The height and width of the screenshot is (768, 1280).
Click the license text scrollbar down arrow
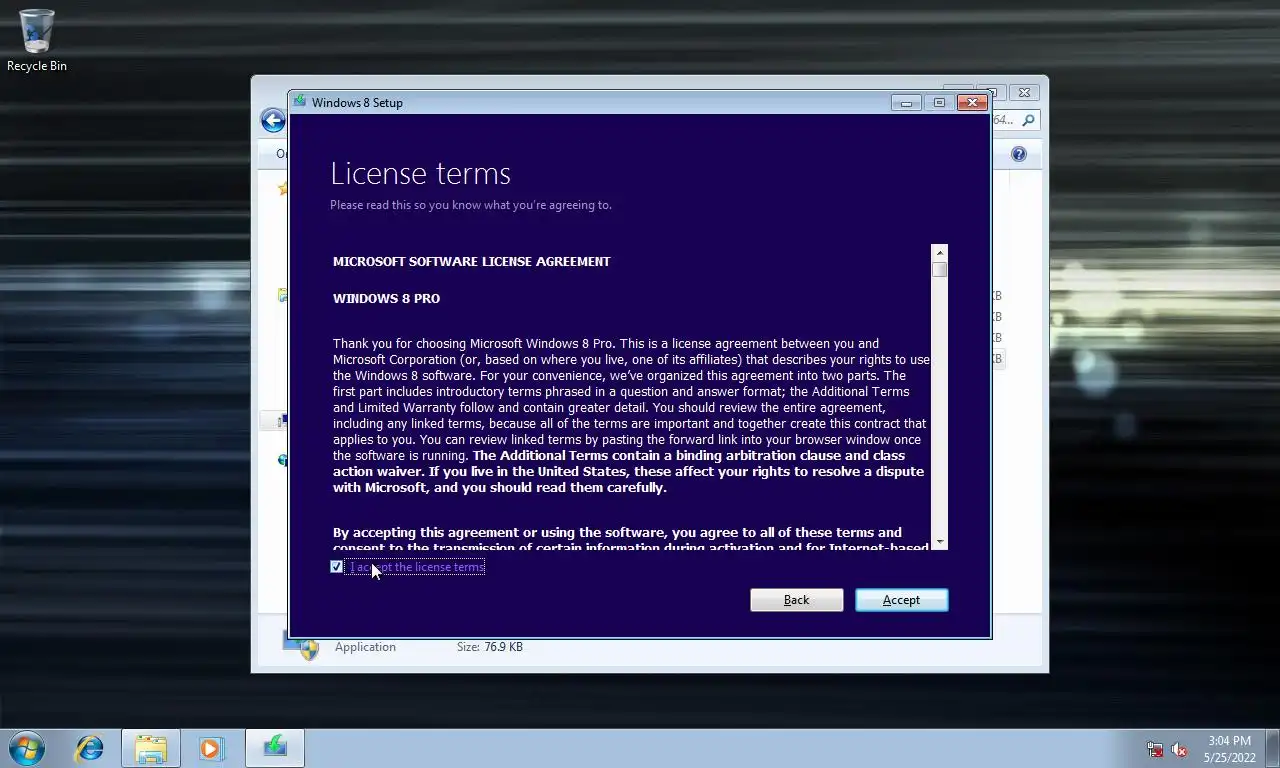tap(939, 542)
